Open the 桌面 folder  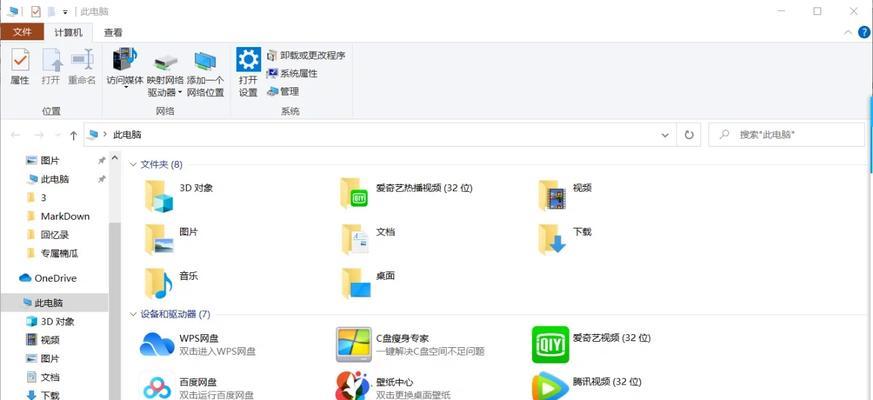[x=368, y=283]
